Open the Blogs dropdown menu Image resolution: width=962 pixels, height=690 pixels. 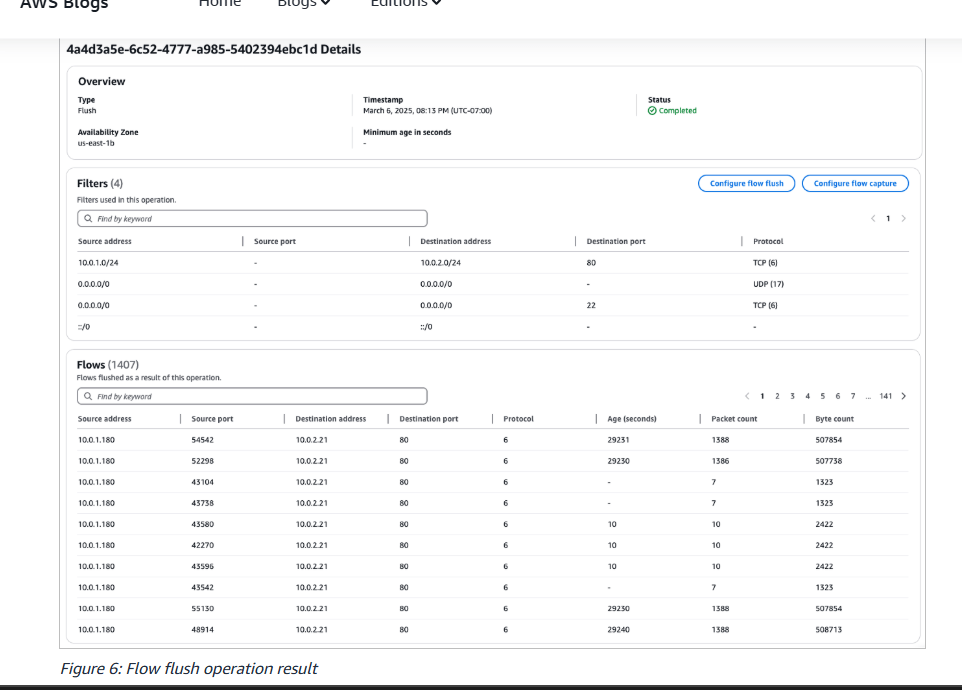pyautogui.click(x=303, y=4)
